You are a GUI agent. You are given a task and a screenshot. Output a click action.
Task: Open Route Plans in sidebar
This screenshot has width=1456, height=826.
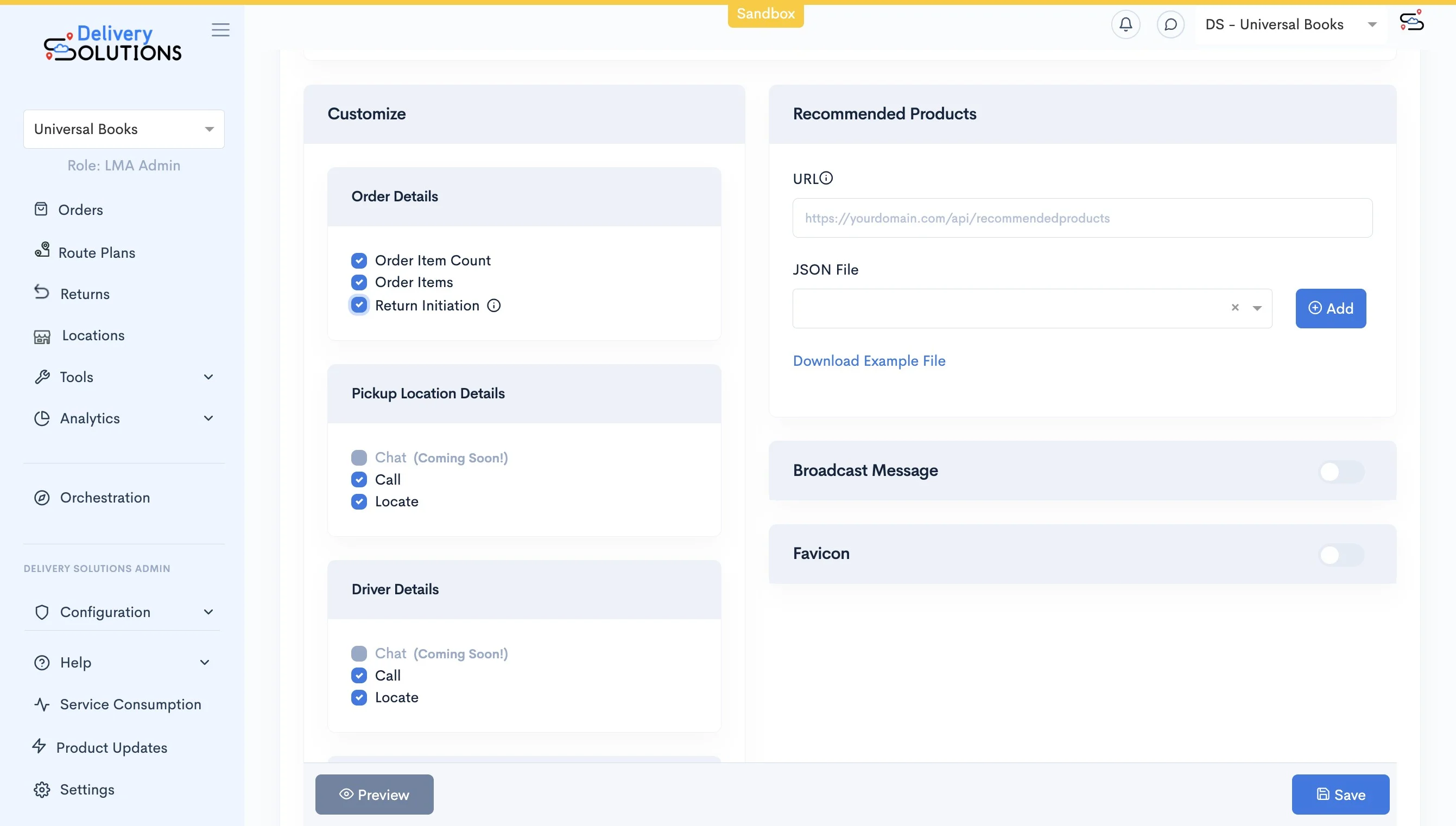click(97, 253)
